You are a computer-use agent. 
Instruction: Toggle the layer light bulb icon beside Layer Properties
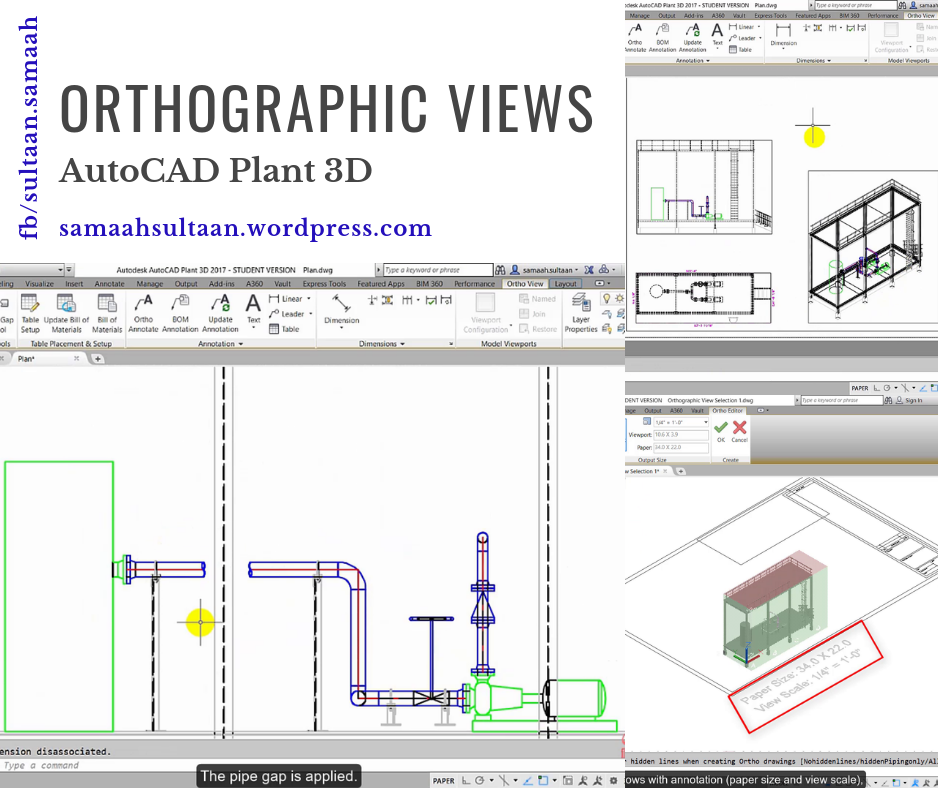tap(607, 298)
